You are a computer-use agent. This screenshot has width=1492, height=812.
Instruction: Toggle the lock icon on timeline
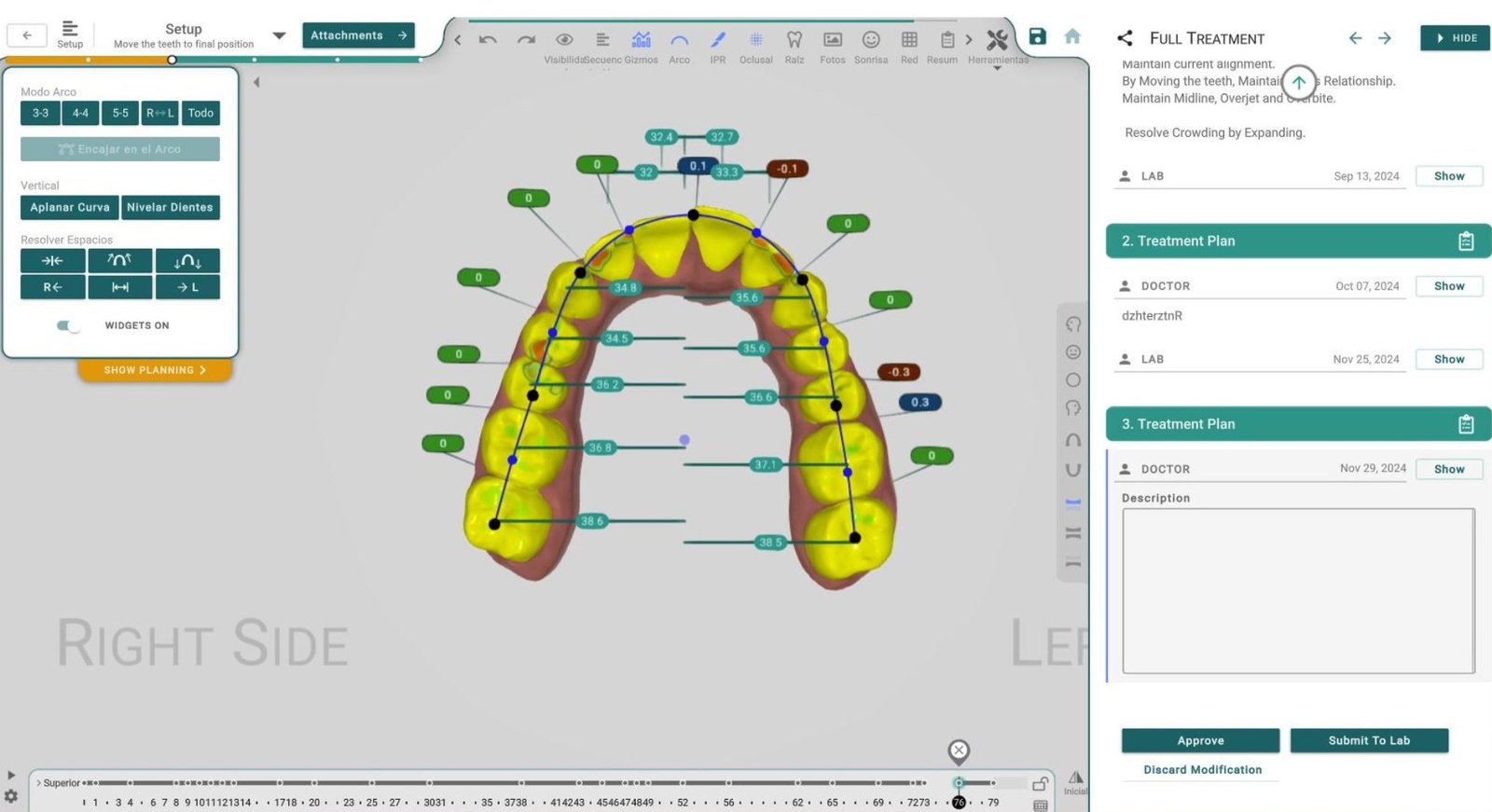click(1041, 783)
